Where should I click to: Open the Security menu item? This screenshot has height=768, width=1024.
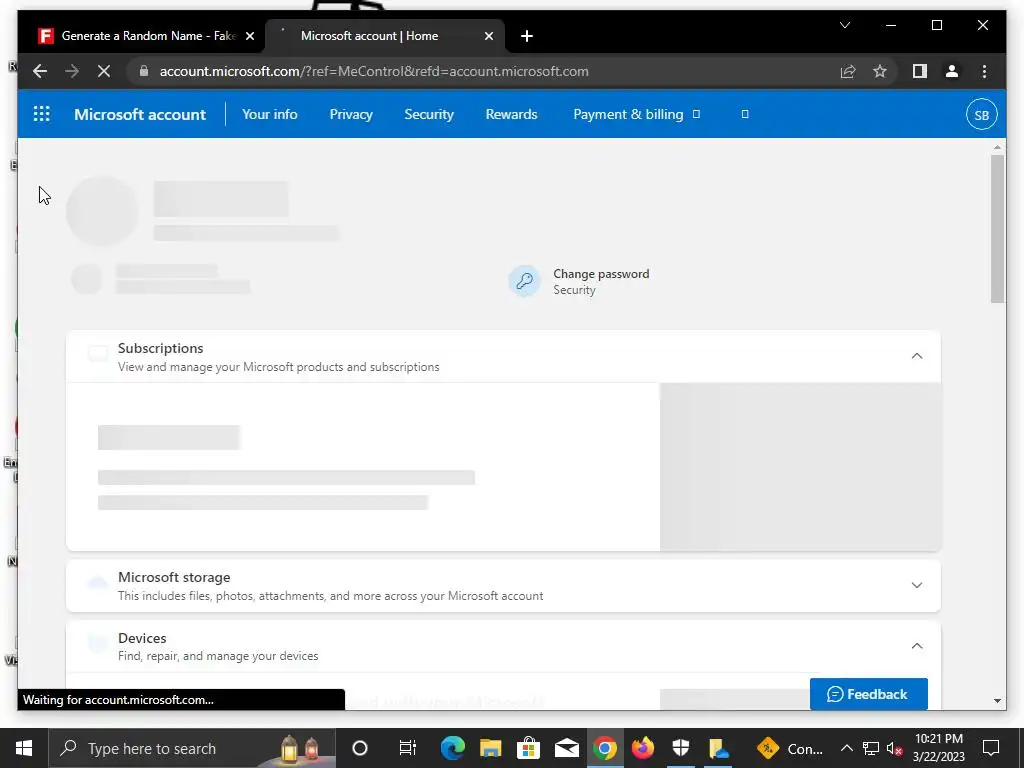[x=428, y=114]
